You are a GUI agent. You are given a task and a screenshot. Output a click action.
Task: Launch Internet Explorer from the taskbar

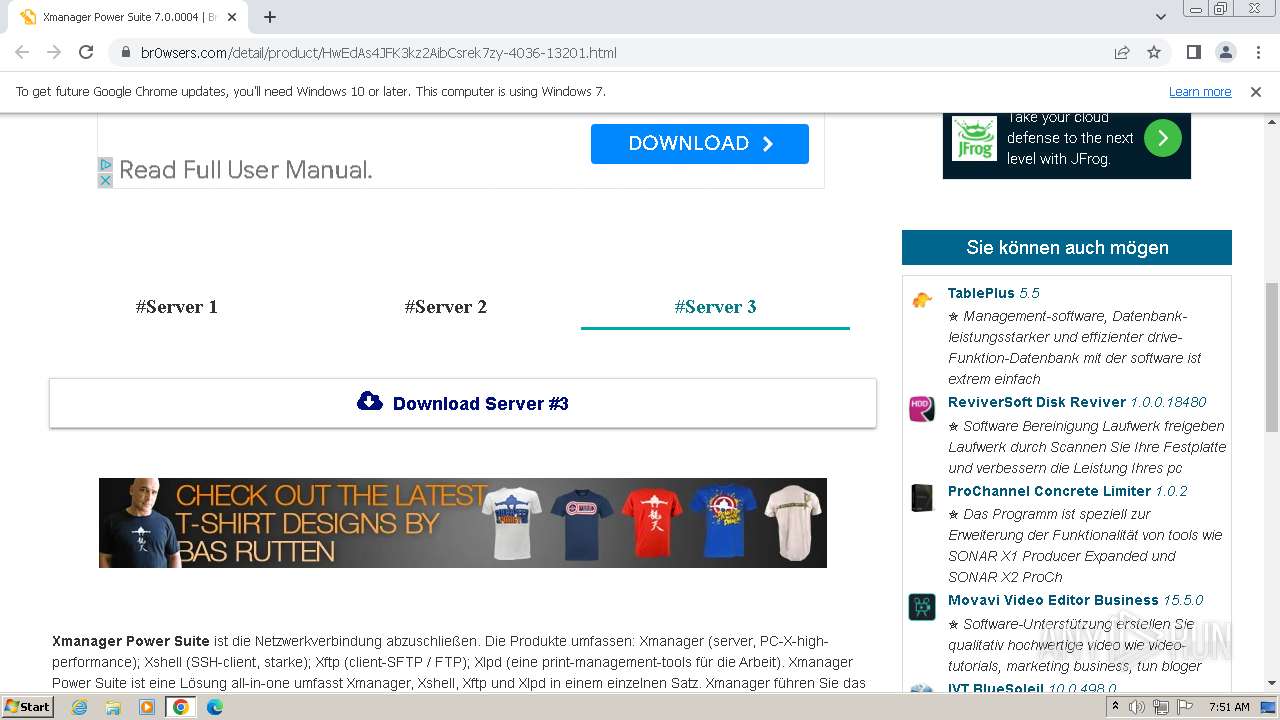coord(79,707)
